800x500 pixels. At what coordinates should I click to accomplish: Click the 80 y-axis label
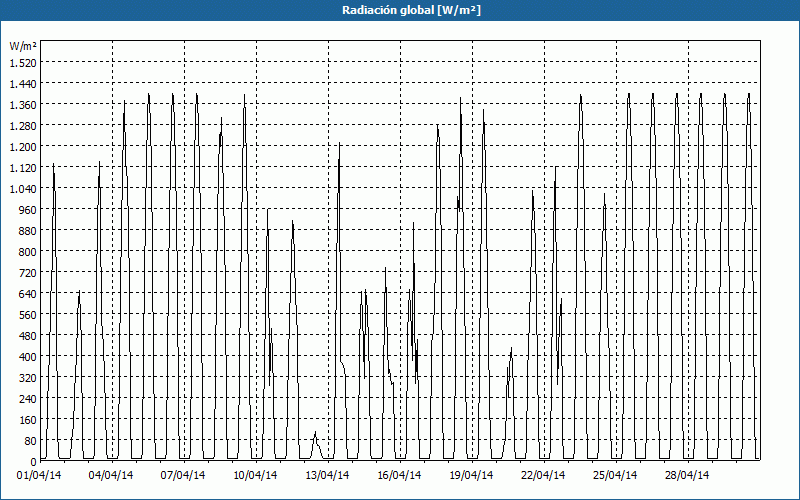pyautogui.click(x=31, y=440)
